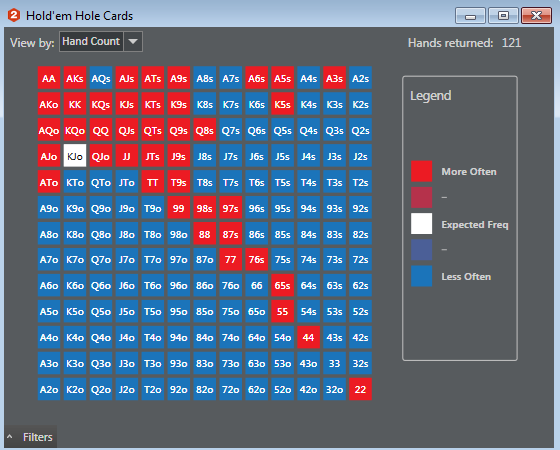Select the white KJo hand cell

tap(75, 156)
